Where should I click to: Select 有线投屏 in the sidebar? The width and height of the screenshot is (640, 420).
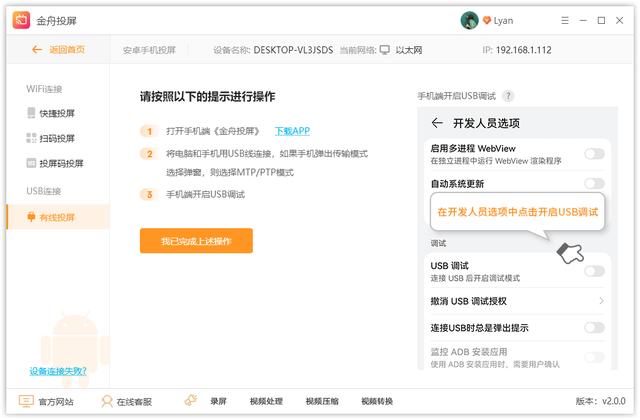(x=58, y=217)
